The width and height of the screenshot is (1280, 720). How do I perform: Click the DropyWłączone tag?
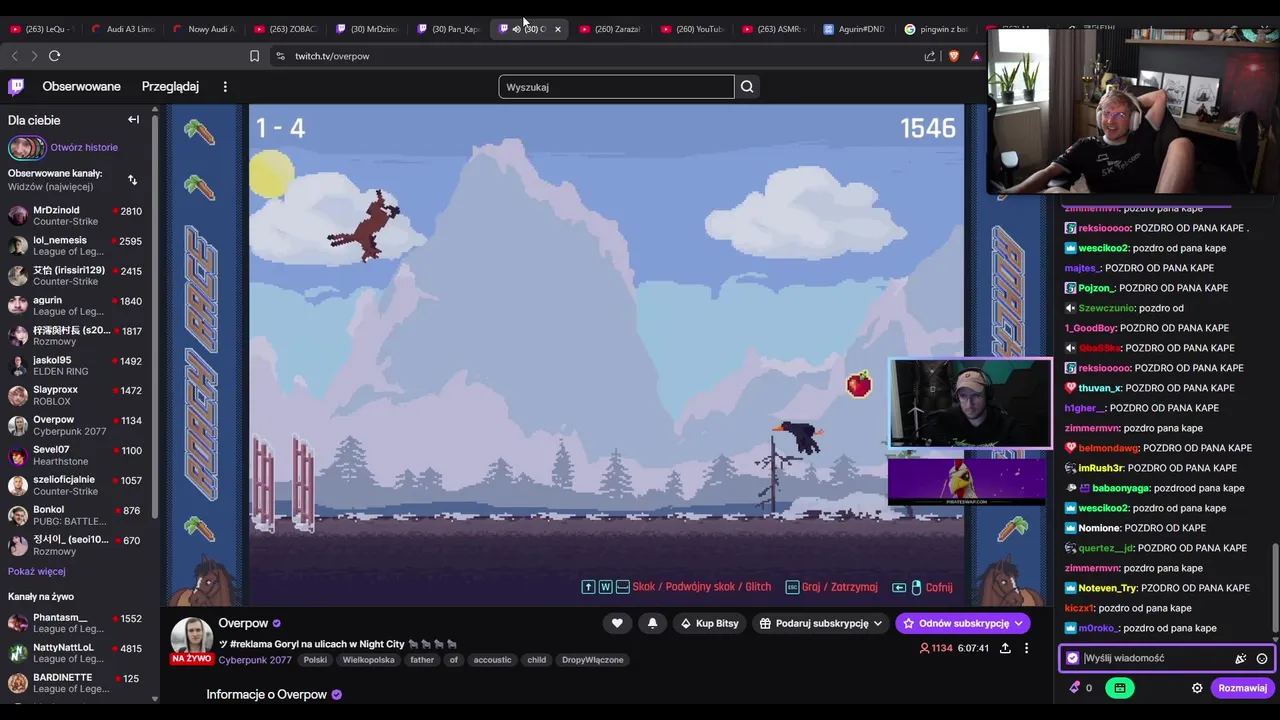(x=592, y=660)
